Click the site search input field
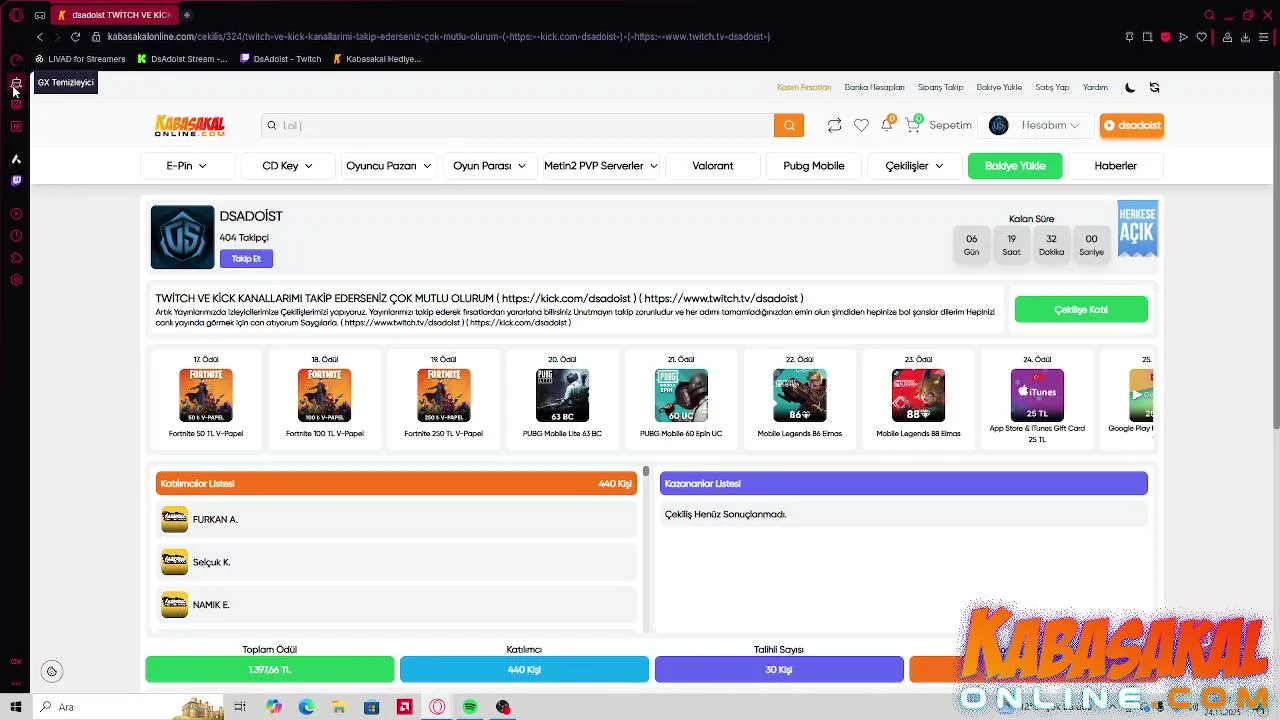 point(518,125)
